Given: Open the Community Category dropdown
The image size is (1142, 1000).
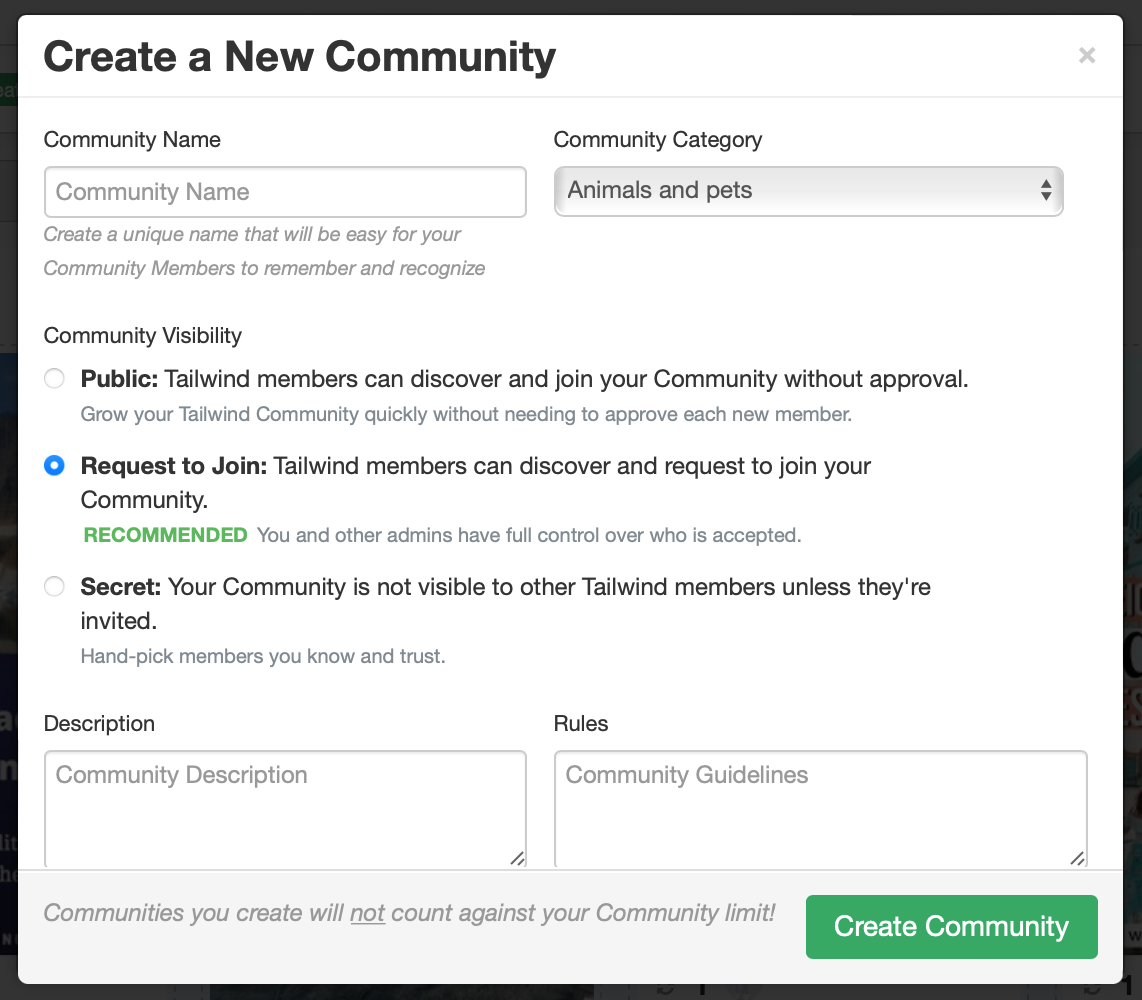Looking at the screenshot, I should (x=808, y=191).
